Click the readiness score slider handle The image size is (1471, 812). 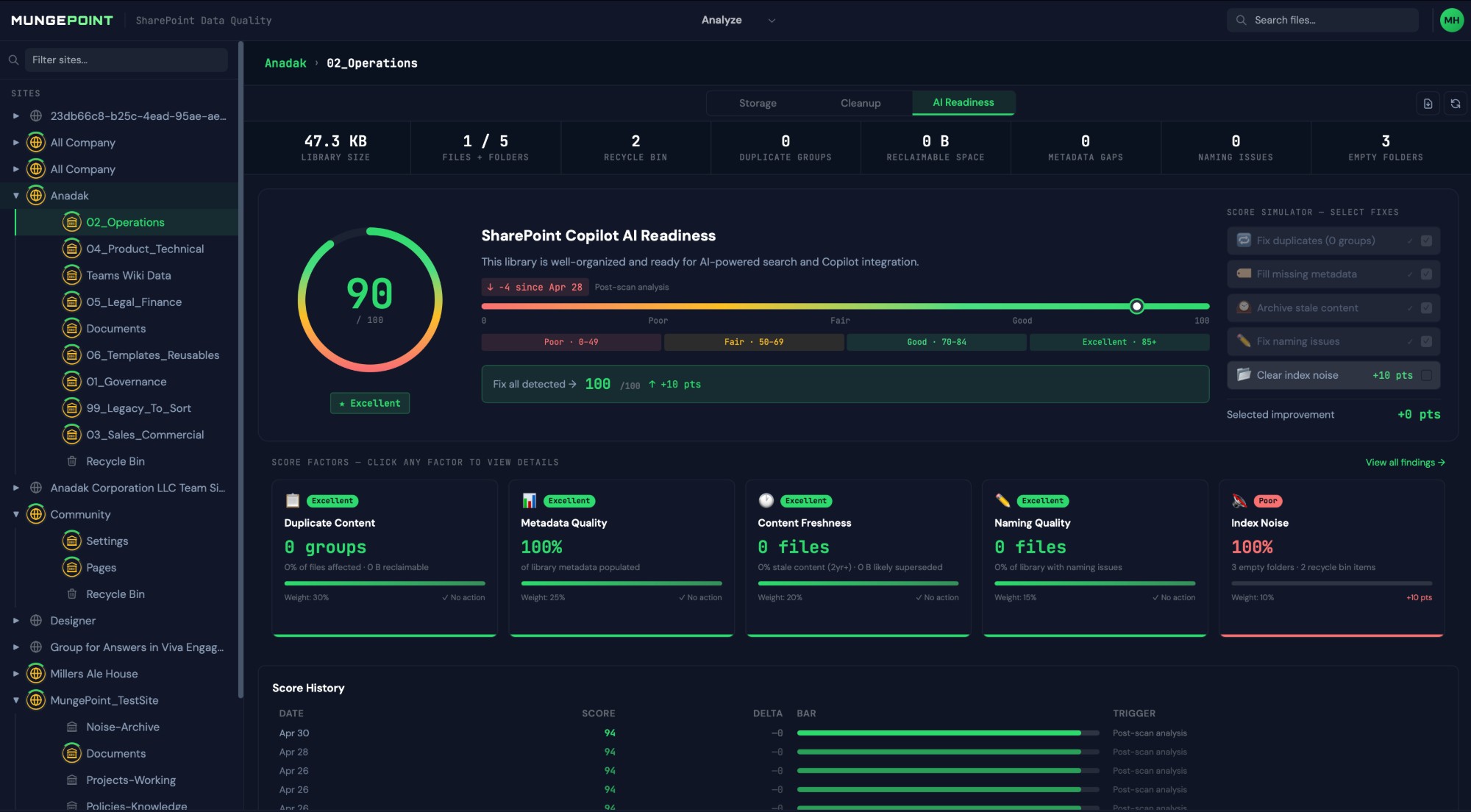(x=1136, y=306)
